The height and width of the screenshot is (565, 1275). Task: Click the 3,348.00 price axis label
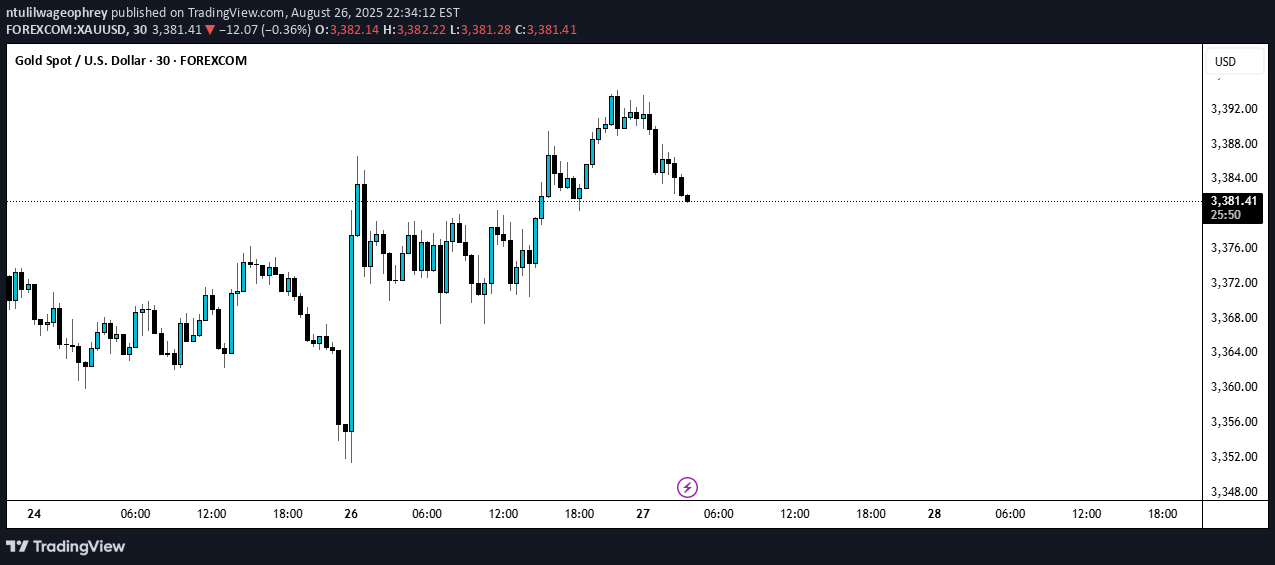click(1231, 492)
